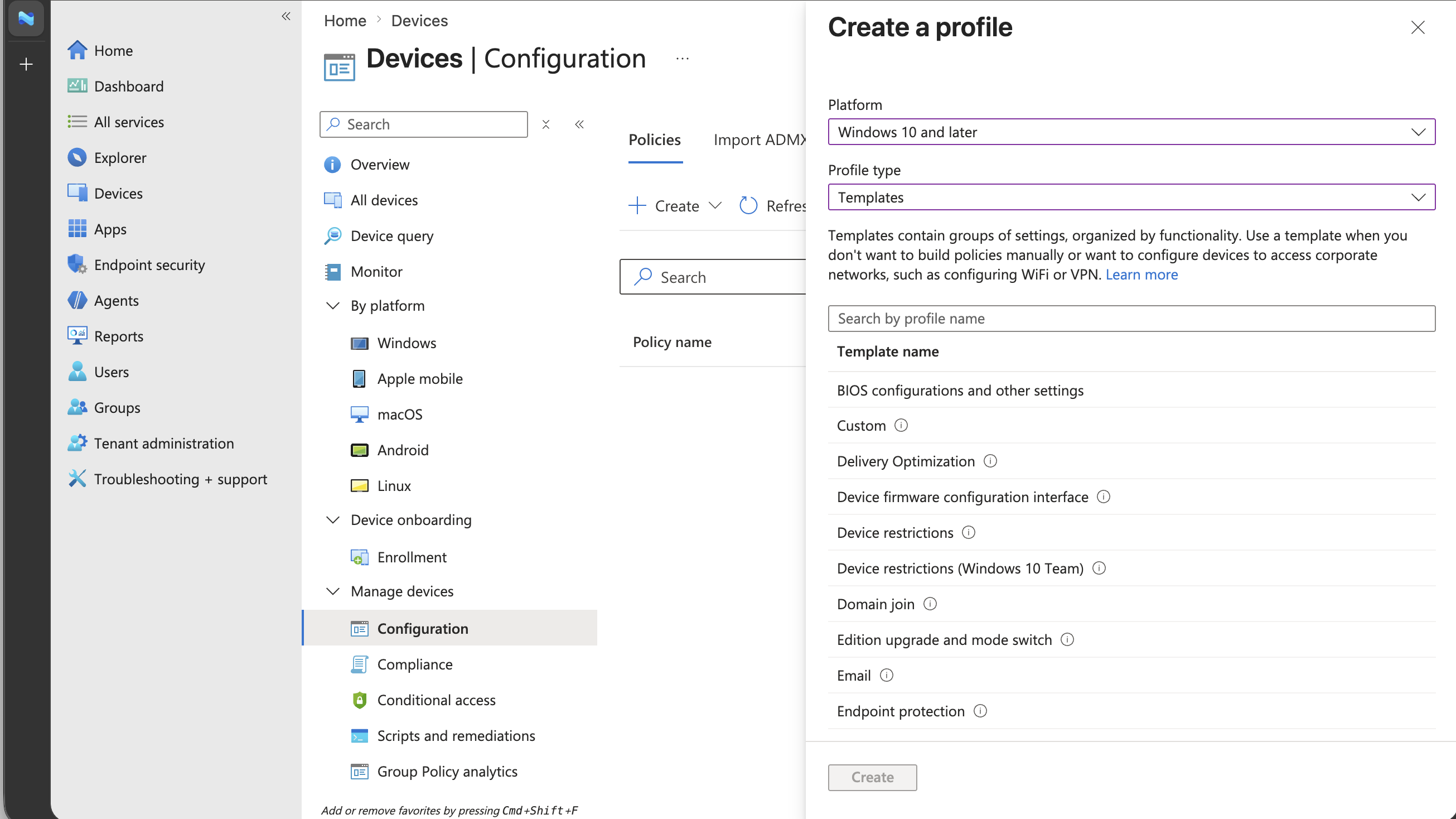Click the info icon next to Custom
Viewport: 1456px width, 819px height.
pyautogui.click(x=901, y=425)
